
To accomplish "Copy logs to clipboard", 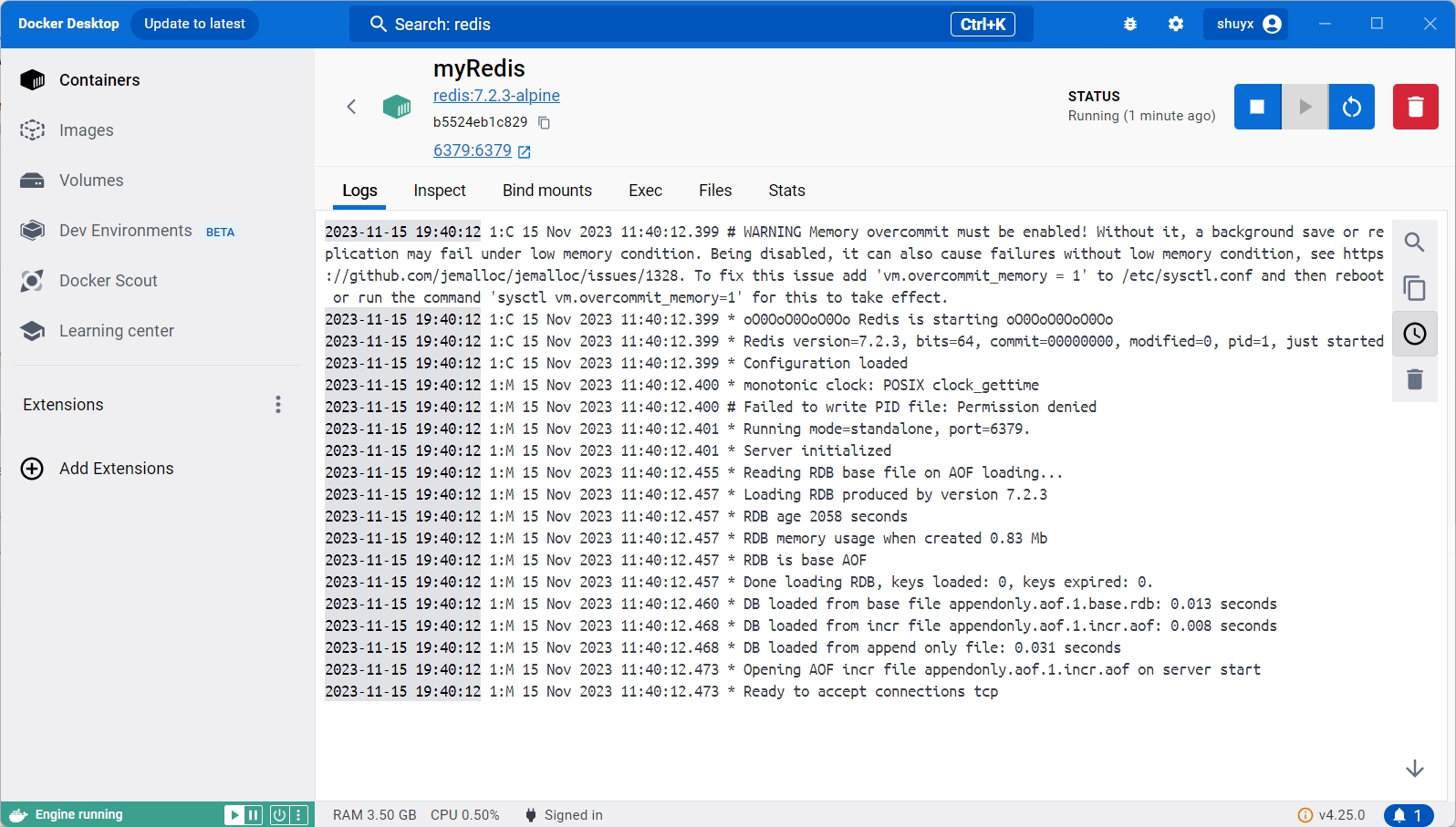I will 1414,288.
